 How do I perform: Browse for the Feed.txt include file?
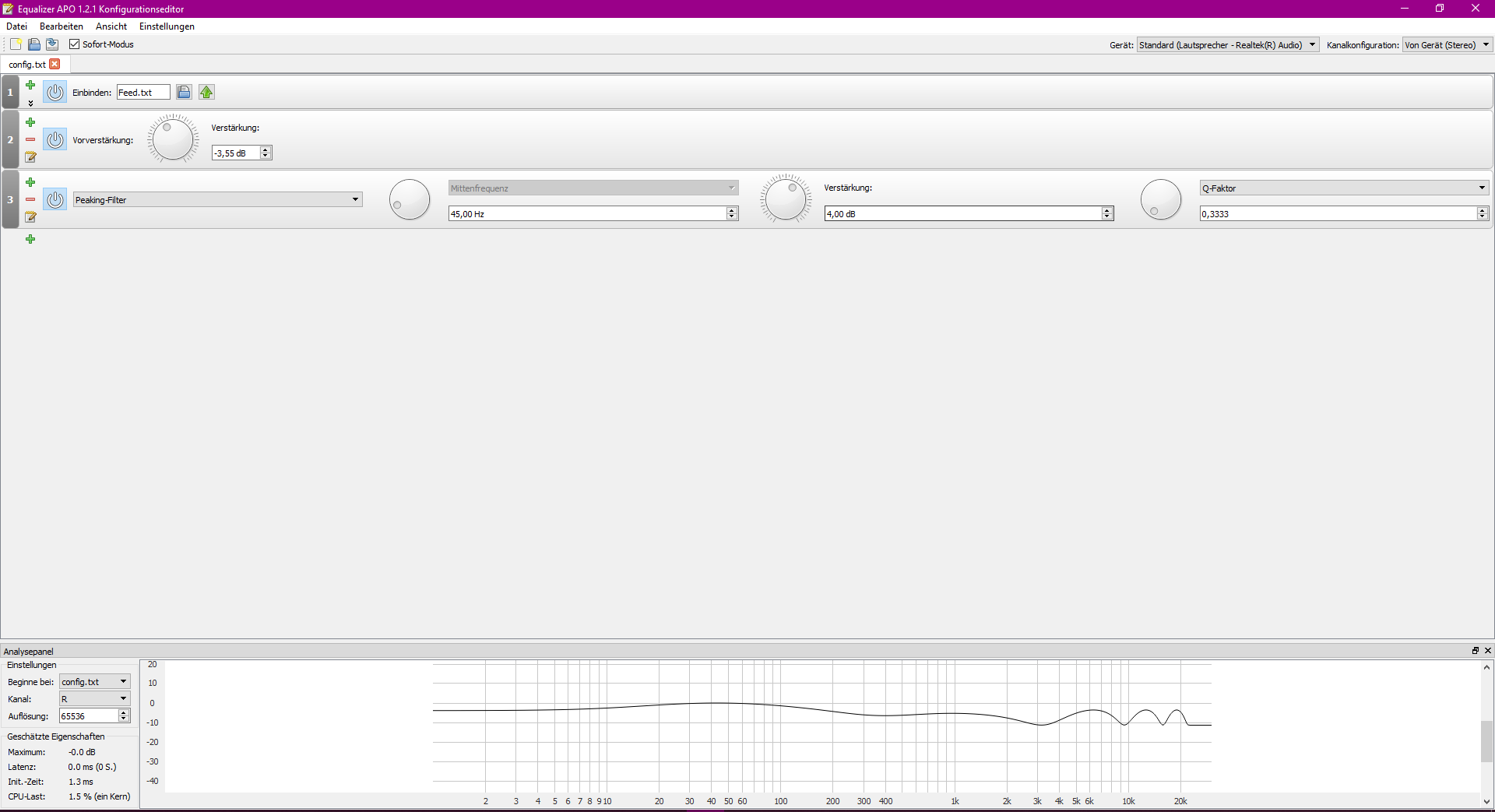[183, 92]
